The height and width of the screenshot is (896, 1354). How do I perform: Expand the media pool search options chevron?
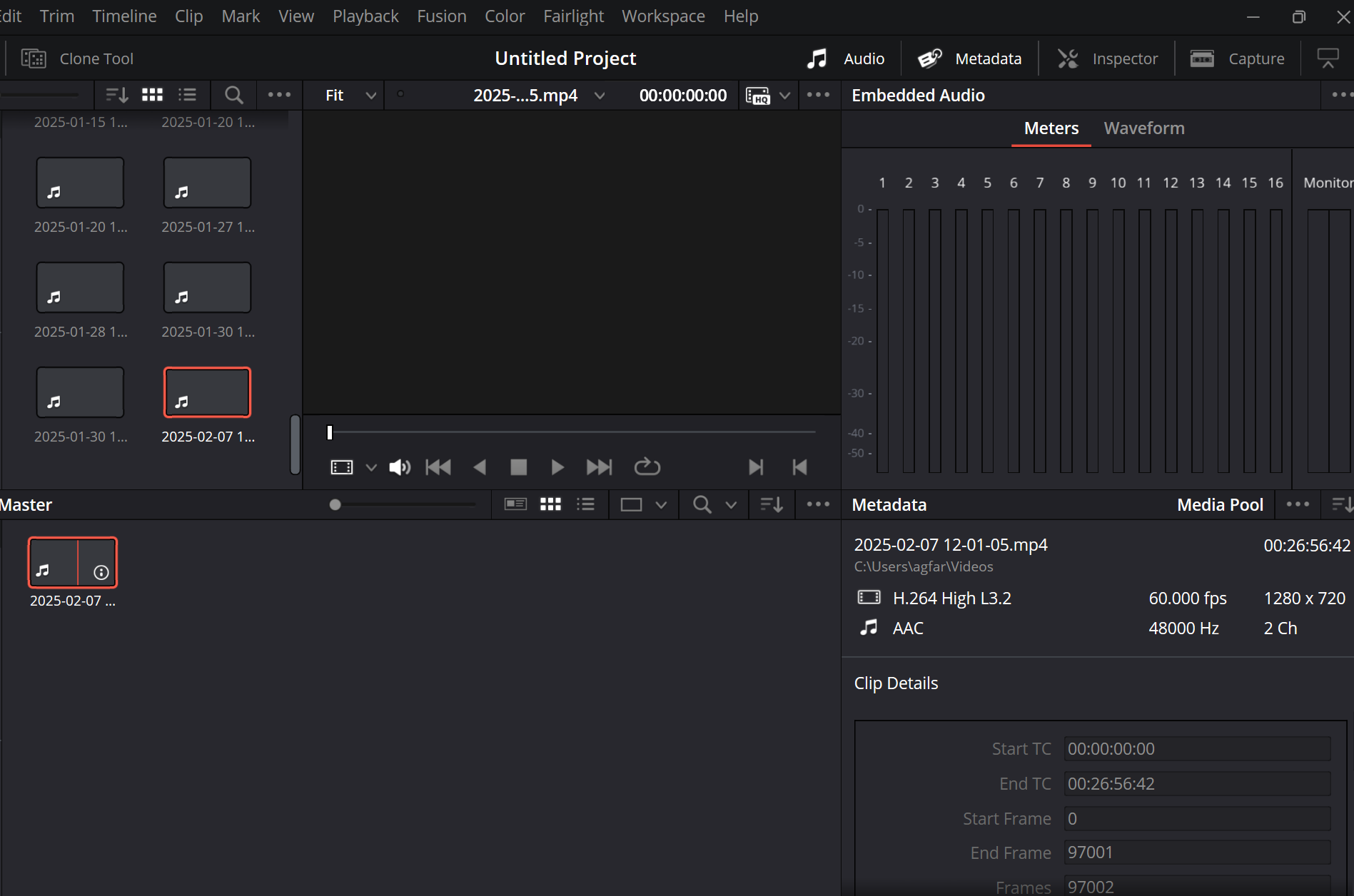click(x=731, y=505)
